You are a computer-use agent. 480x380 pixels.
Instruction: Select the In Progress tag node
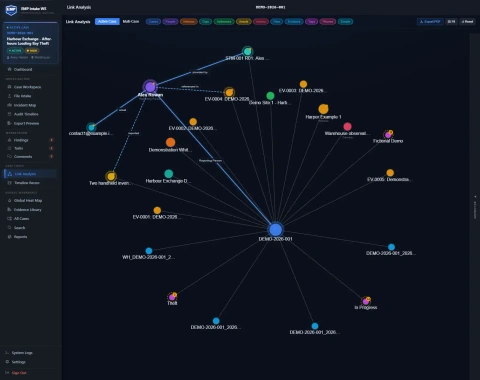coord(366,301)
